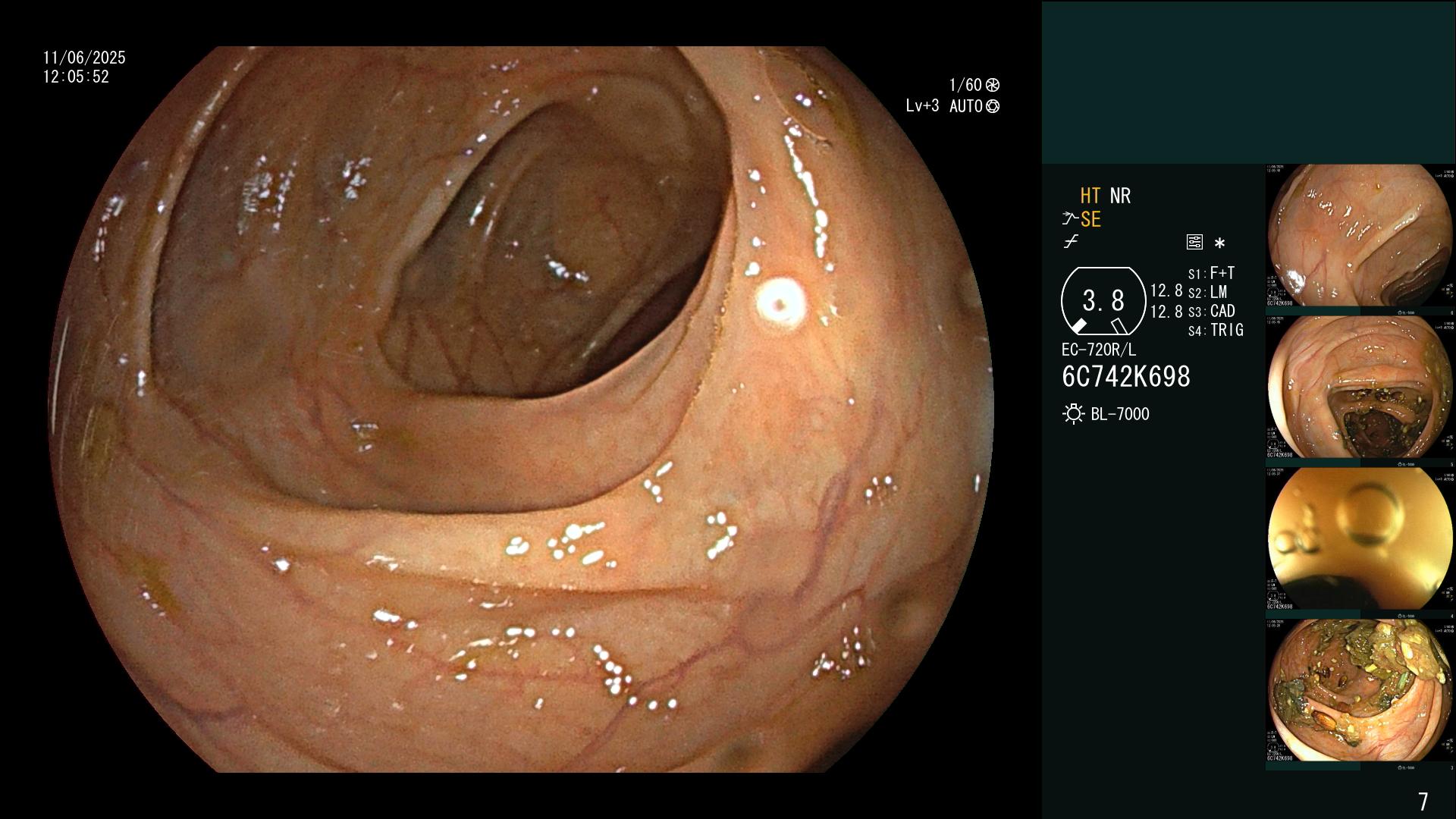Click the settings sliders icon
1456x819 pixels.
click(x=1194, y=243)
